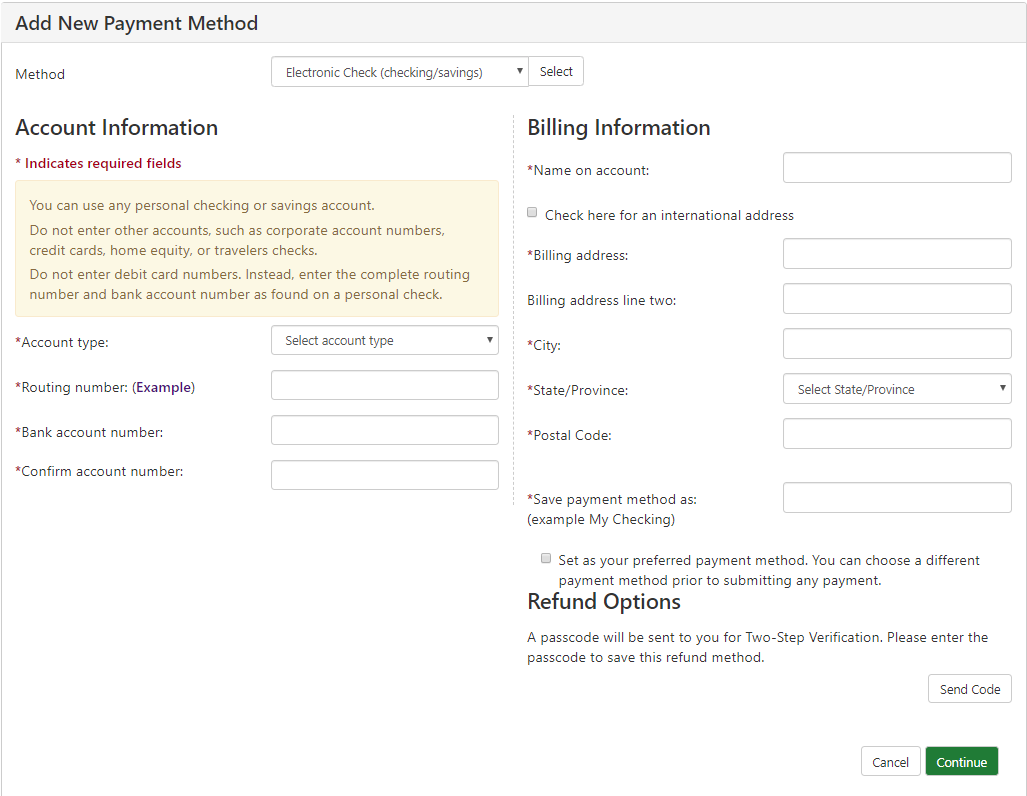
Task: Click the Send Code button
Action: click(x=969, y=689)
